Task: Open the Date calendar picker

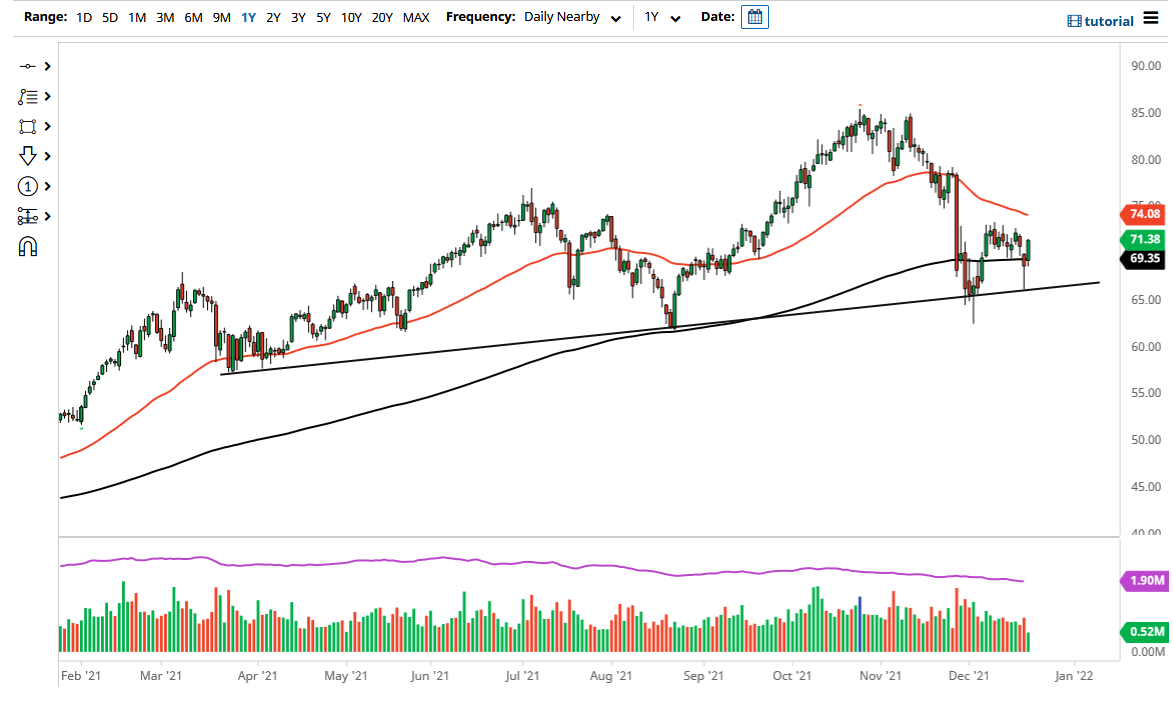Action: pos(755,17)
